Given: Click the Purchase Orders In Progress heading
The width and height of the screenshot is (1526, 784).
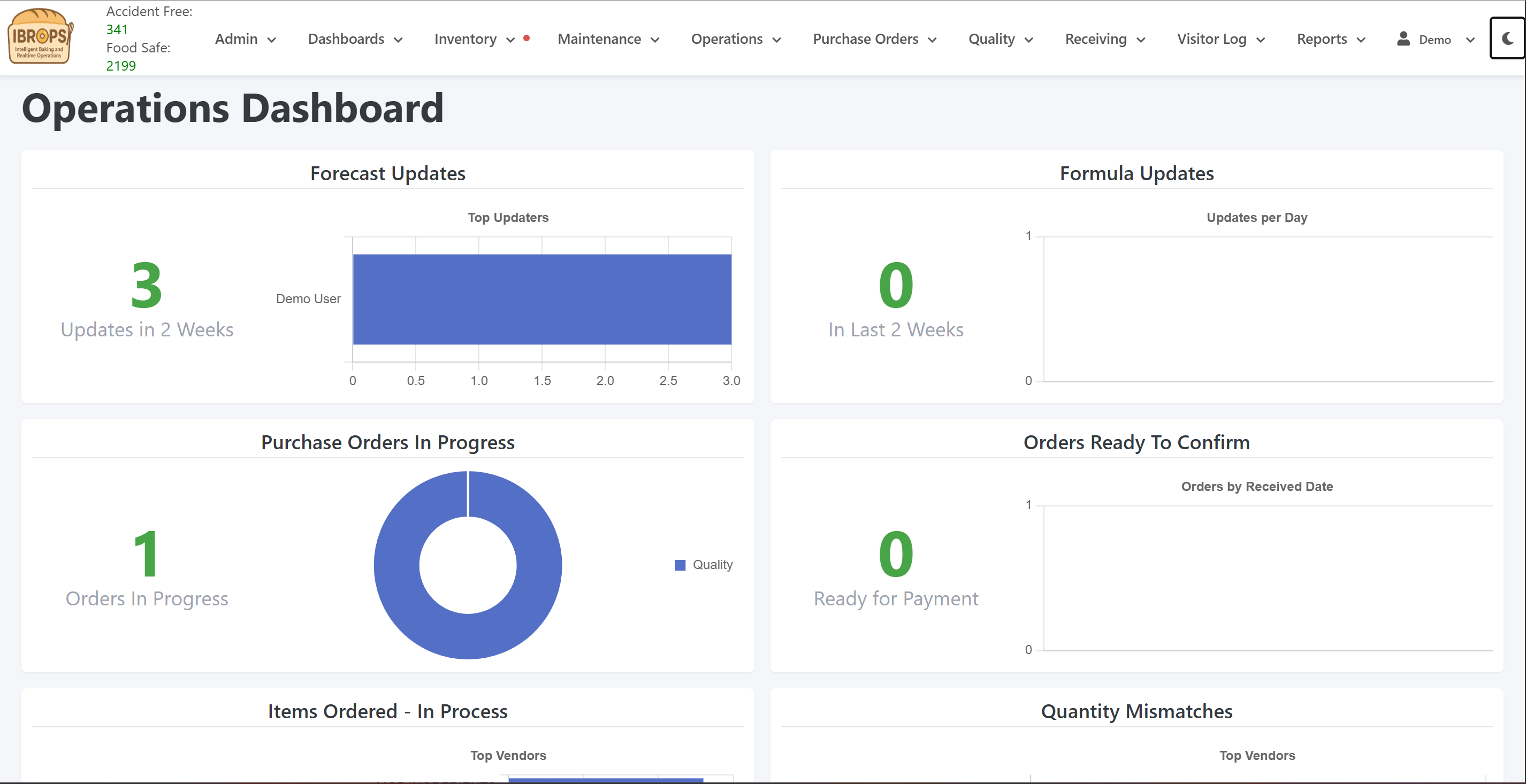Looking at the screenshot, I should 388,442.
